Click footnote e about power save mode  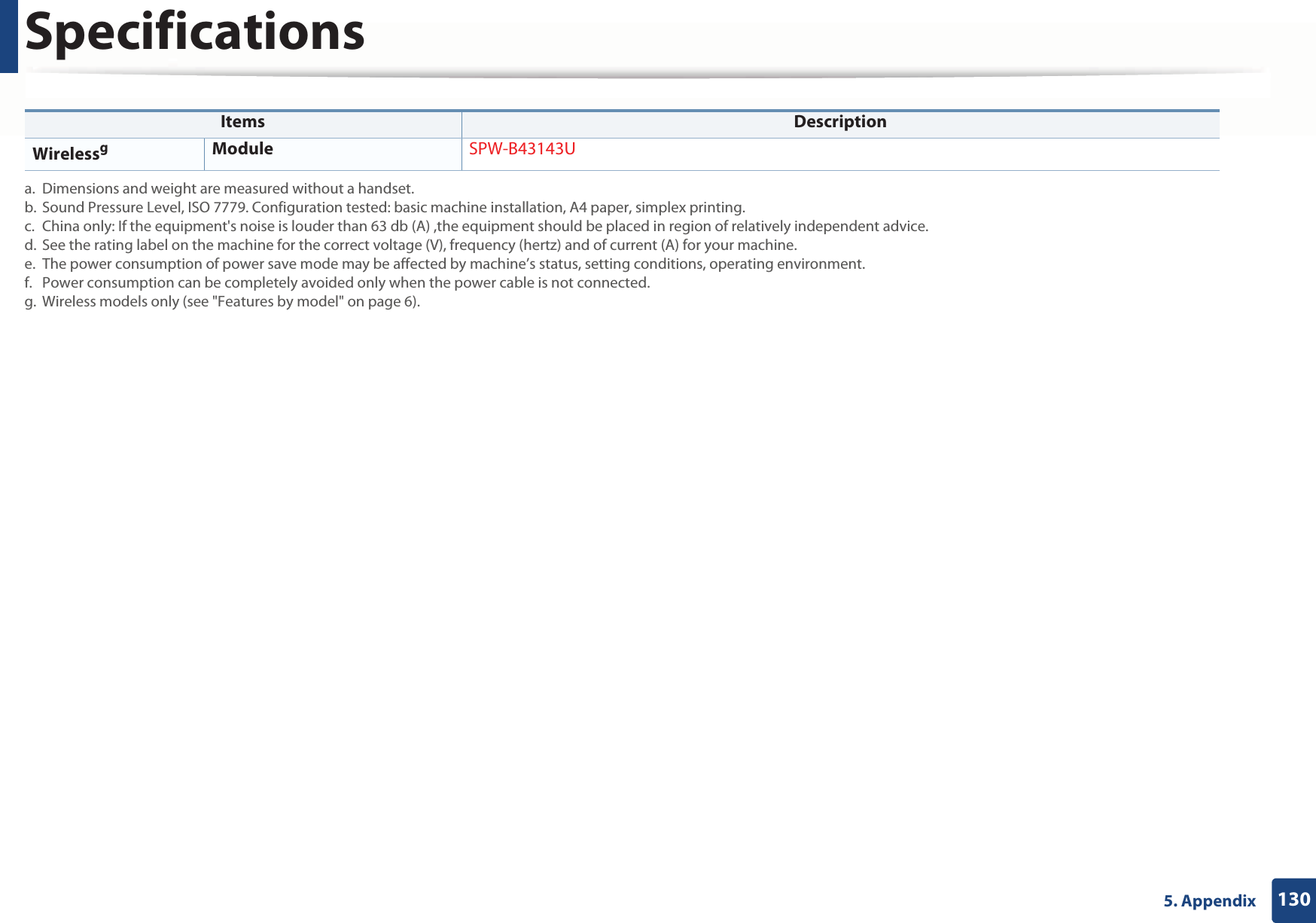[444, 263]
